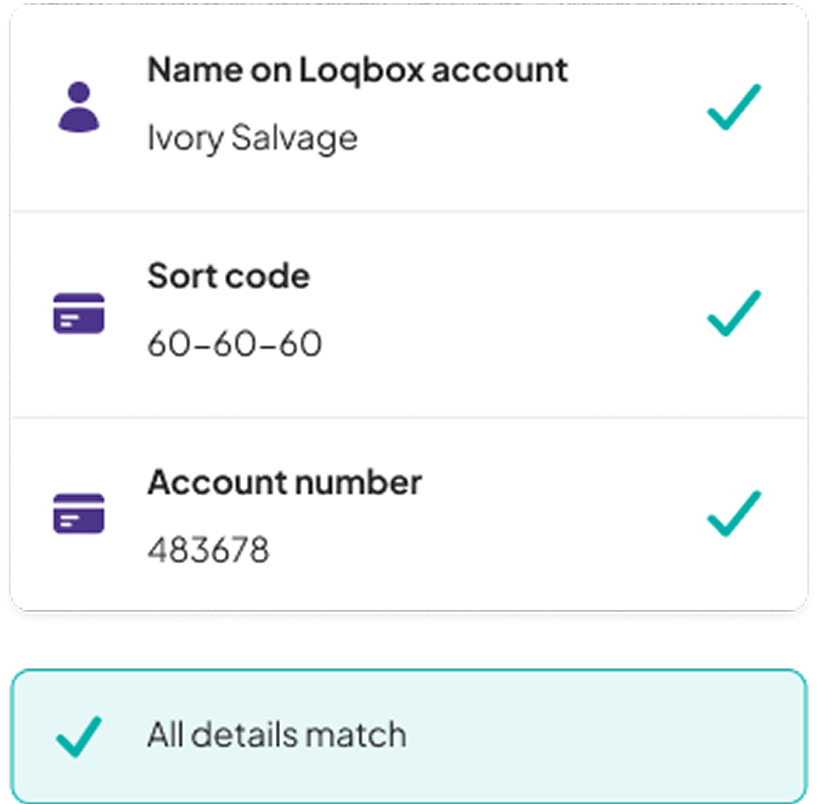The height and width of the screenshot is (804, 818).
Task: Click the divider between name and sort code rows
Action: (x=408, y=211)
